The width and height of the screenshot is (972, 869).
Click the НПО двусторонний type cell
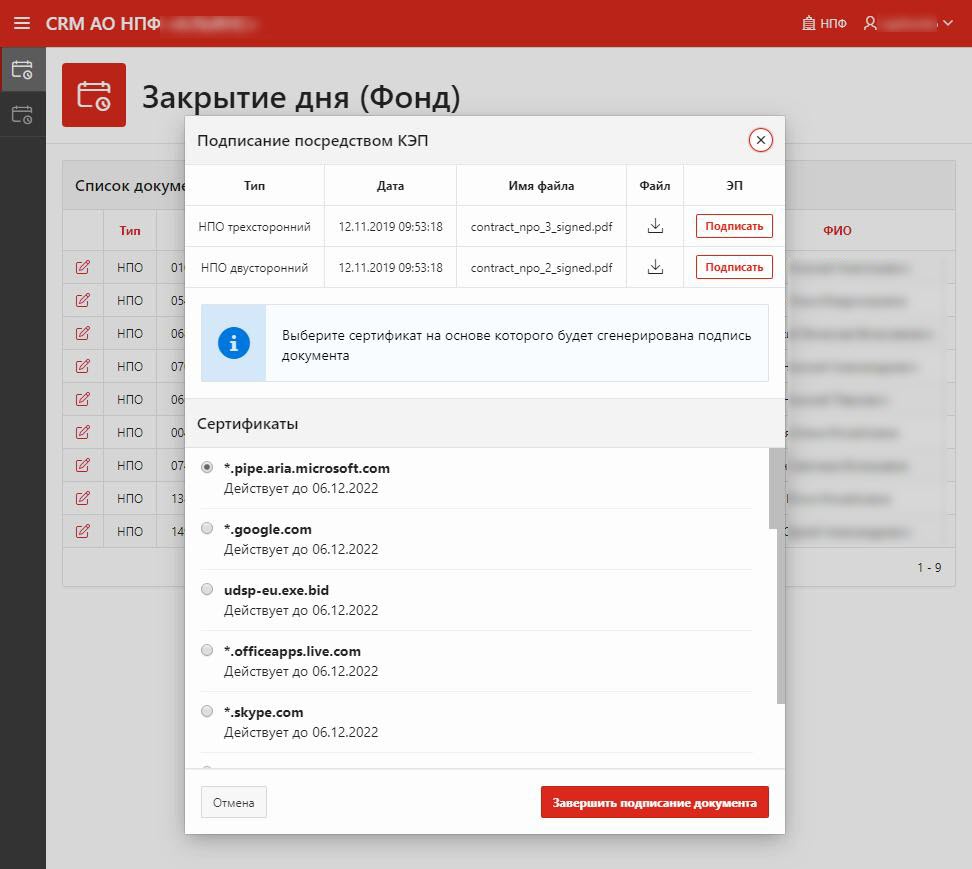(x=254, y=268)
